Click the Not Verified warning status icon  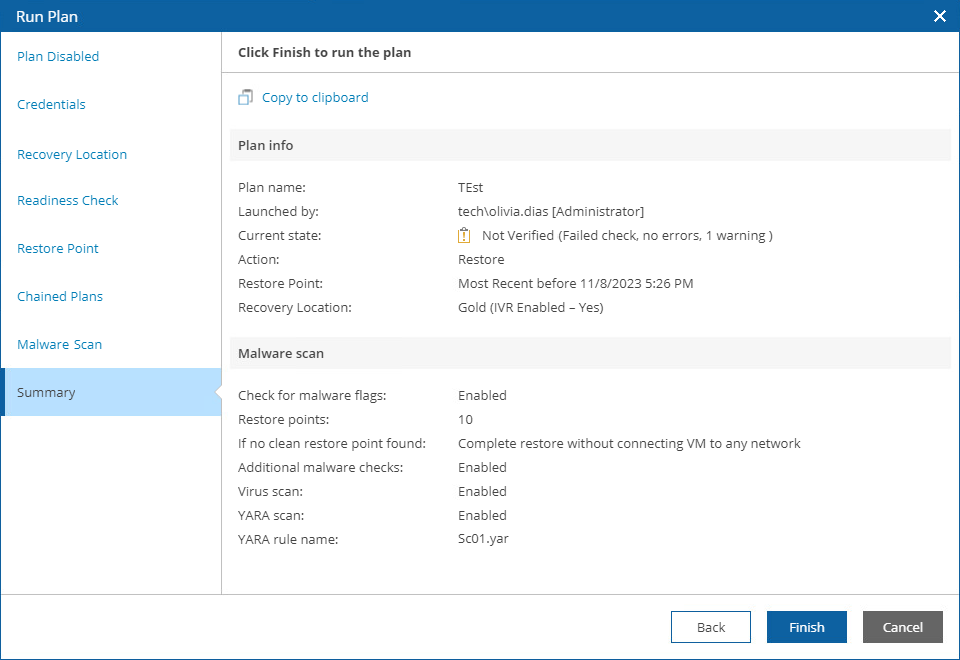pyautogui.click(x=464, y=236)
